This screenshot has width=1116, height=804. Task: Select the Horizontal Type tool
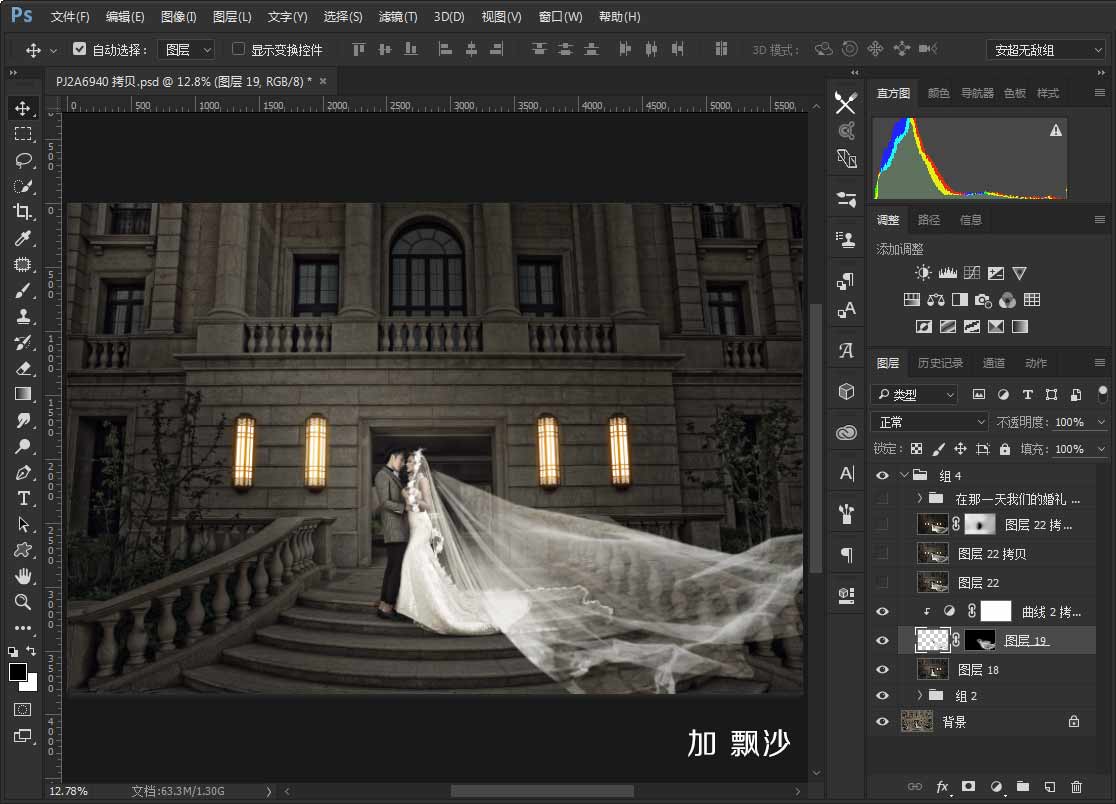pos(22,499)
